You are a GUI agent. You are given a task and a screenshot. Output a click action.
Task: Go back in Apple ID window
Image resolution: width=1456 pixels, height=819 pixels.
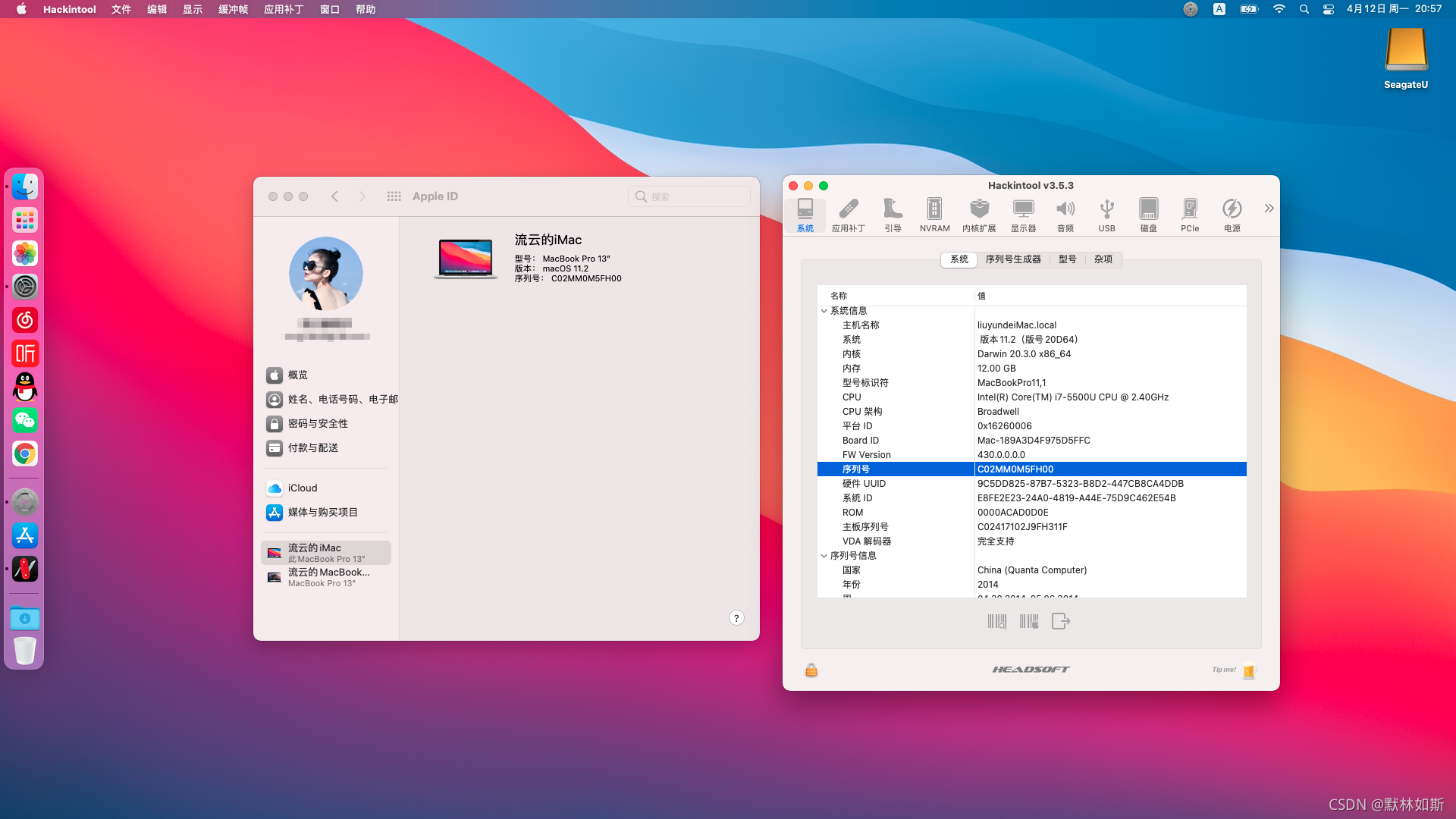coord(334,196)
